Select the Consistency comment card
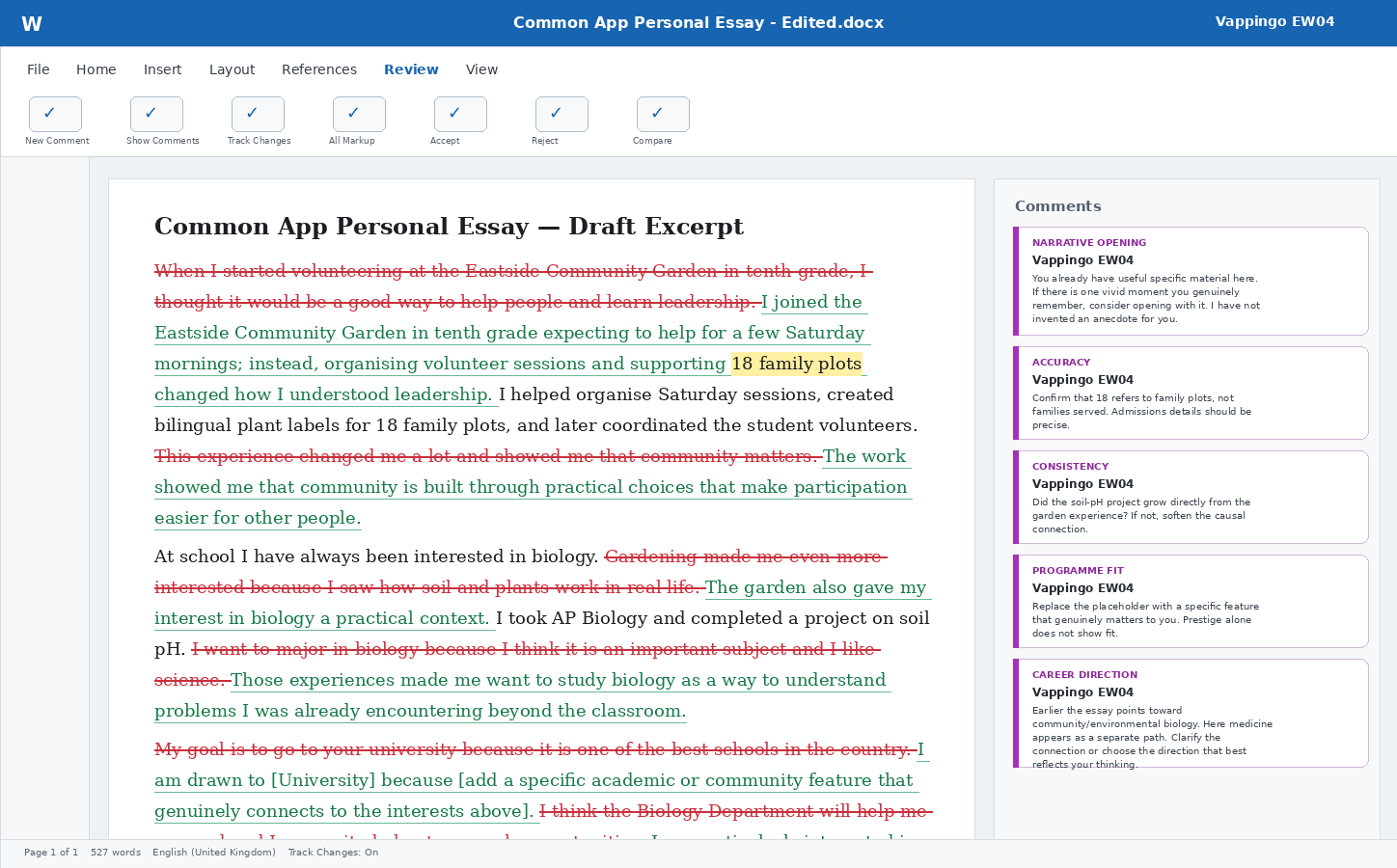This screenshot has width=1397, height=868. point(1191,497)
